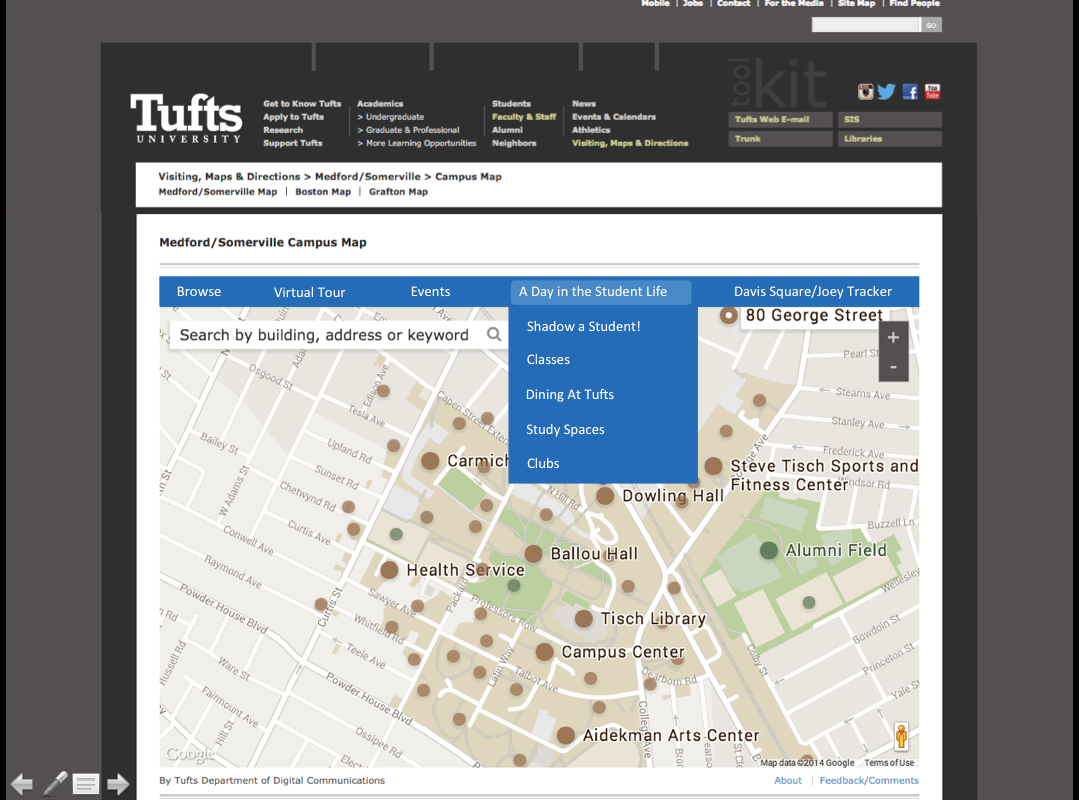
Task: Open the Boston Map link
Action: [323, 192]
